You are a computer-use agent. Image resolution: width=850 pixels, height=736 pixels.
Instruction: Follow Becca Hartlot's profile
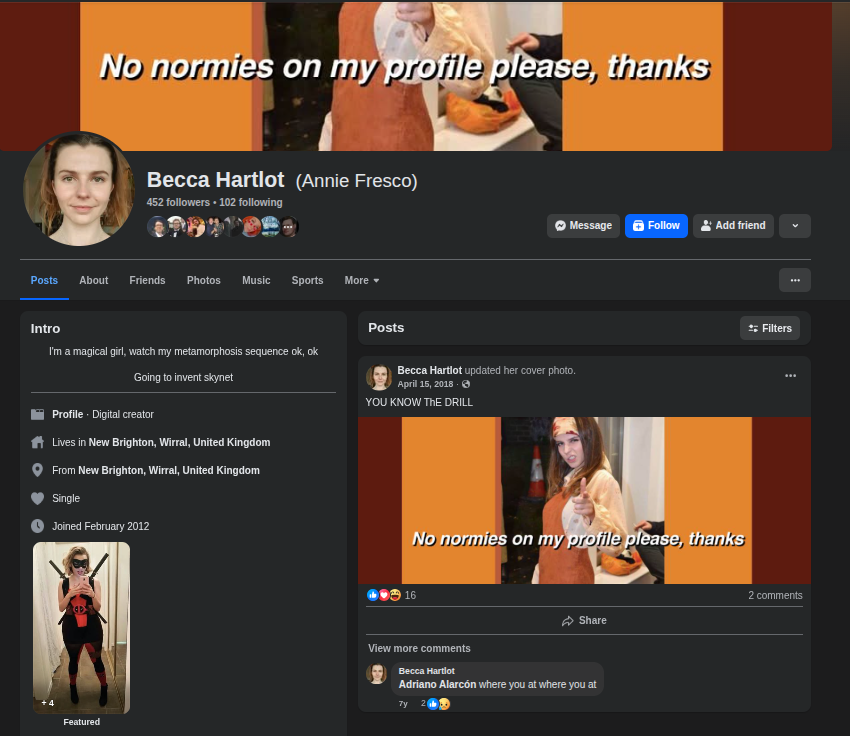(x=656, y=226)
